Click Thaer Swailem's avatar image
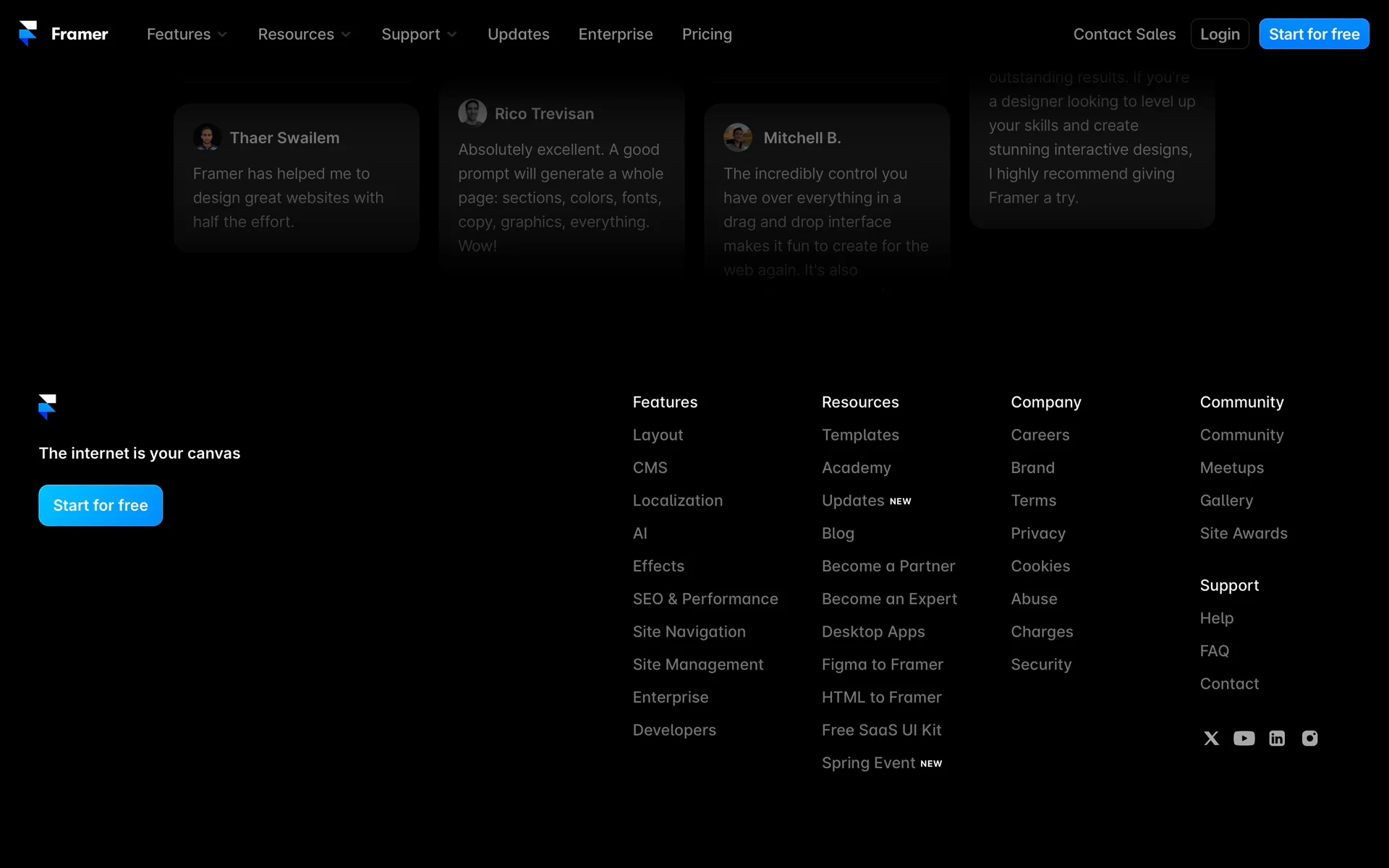This screenshot has width=1389, height=868. pyautogui.click(x=207, y=137)
